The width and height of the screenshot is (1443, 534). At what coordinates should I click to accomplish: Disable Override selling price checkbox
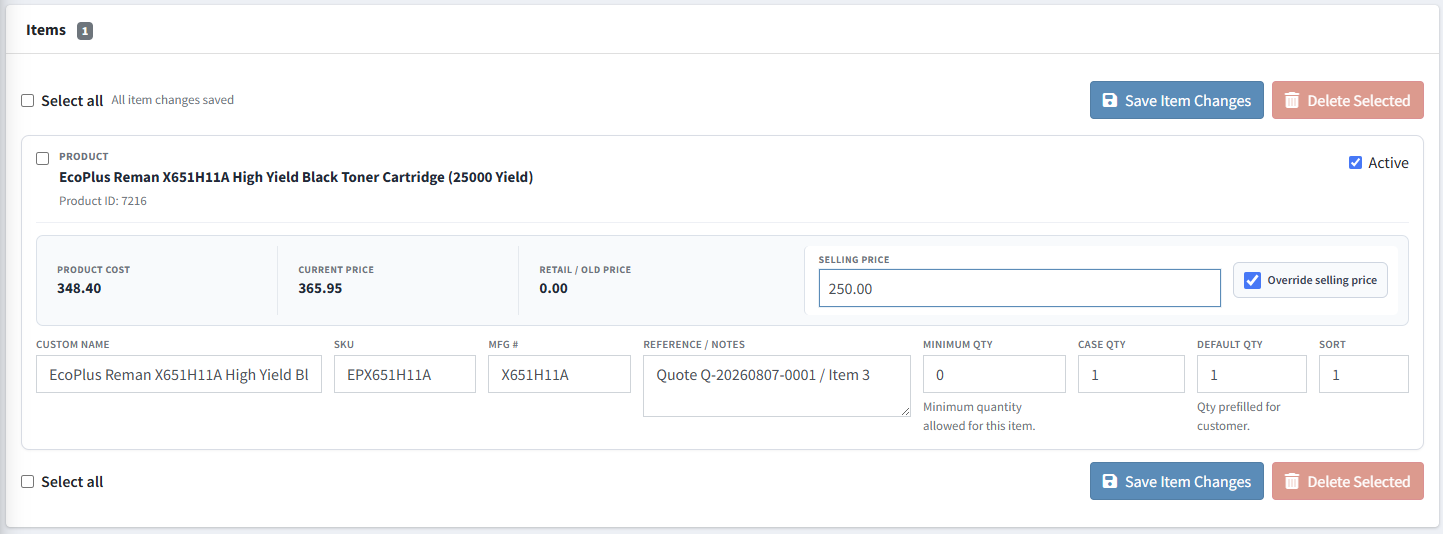tap(1252, 280)
